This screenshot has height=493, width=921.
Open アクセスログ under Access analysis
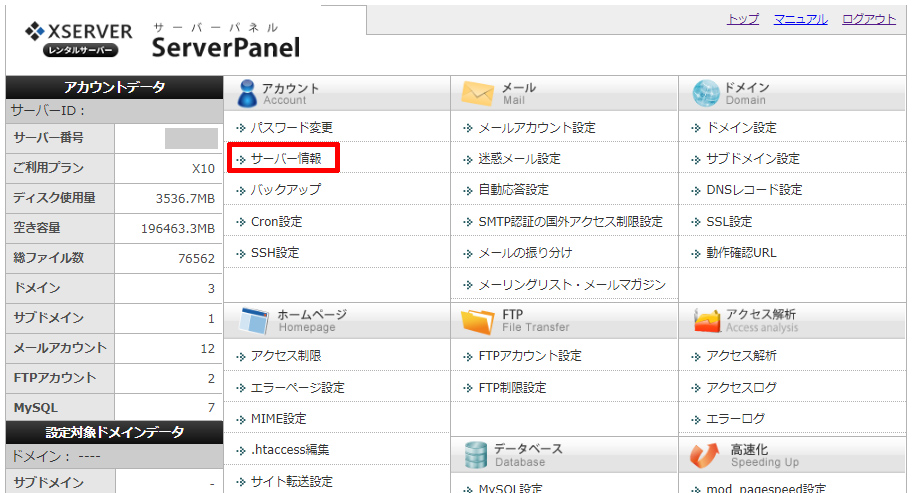click(740, 388)
